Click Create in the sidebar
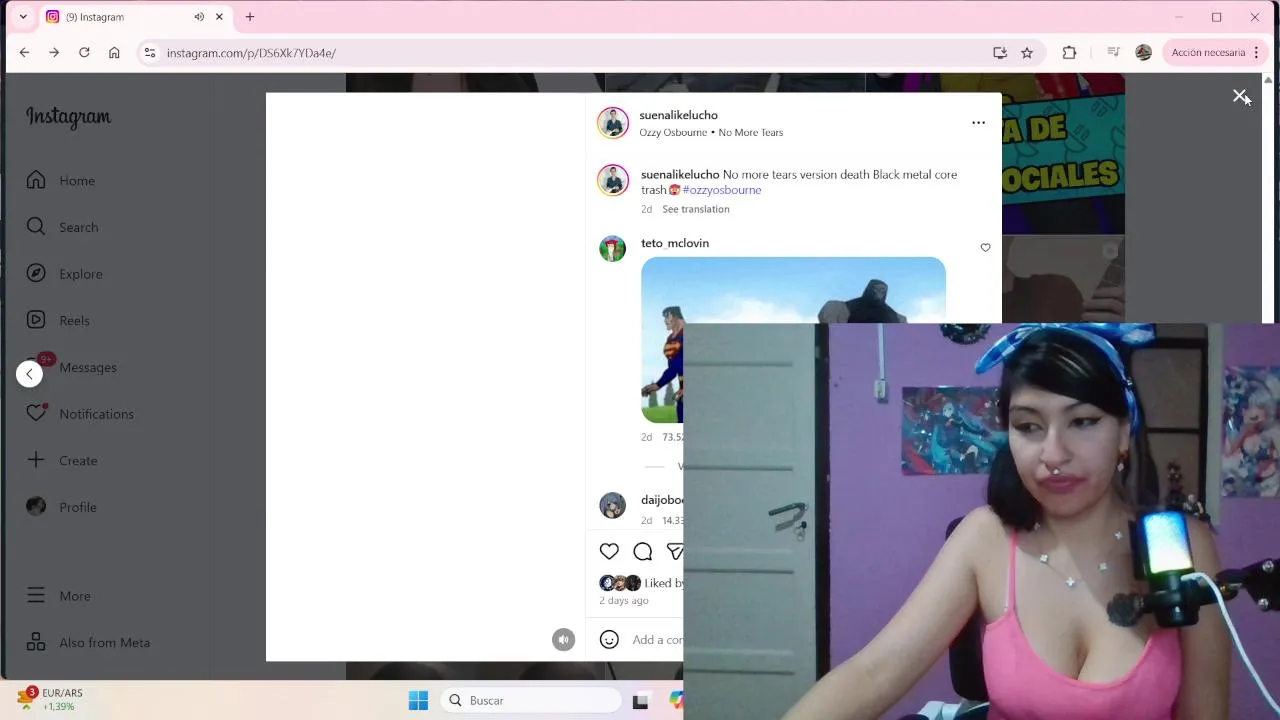The image size is (1280, 720). click(x=62, y=460)
